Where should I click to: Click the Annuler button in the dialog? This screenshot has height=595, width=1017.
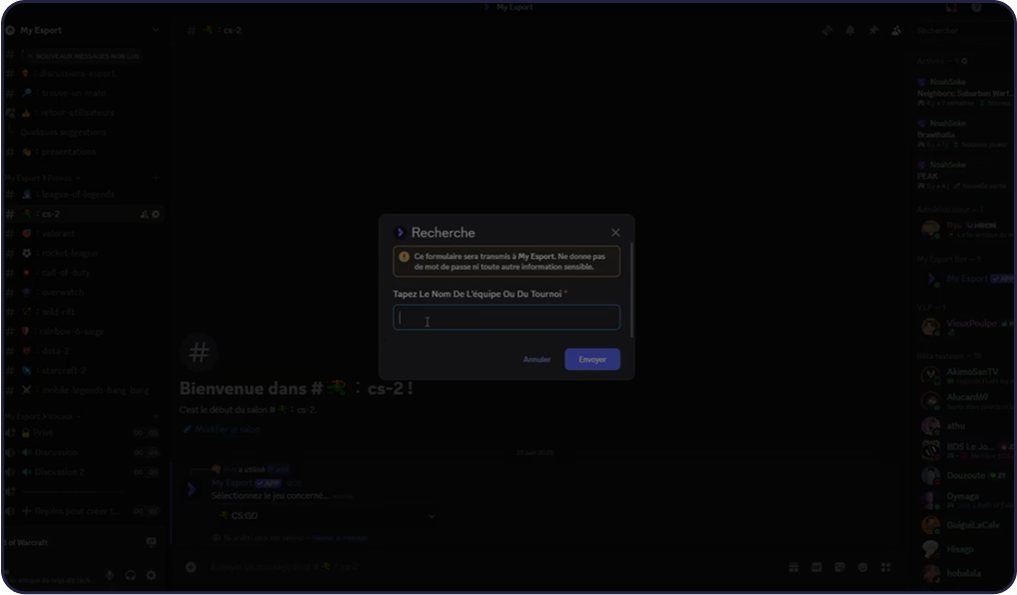[x=536, y=359]
